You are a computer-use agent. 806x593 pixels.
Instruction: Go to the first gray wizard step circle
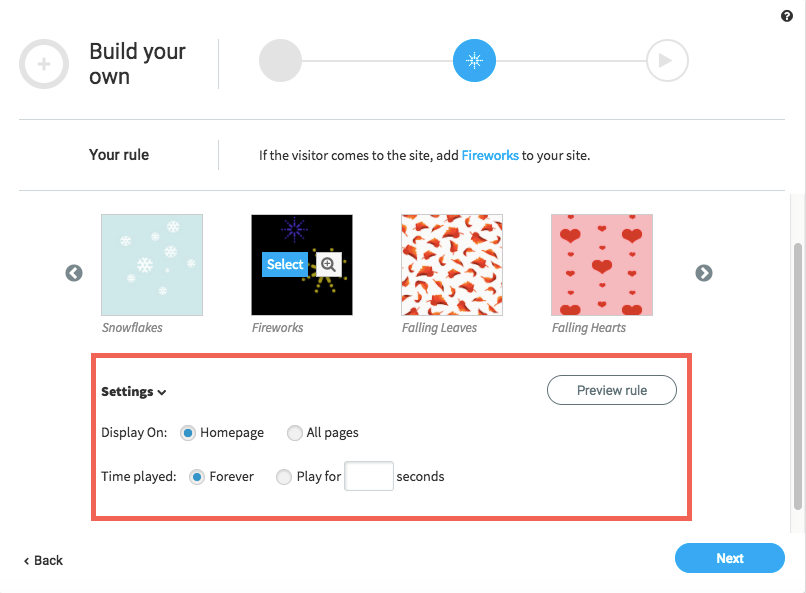(280, 61)
